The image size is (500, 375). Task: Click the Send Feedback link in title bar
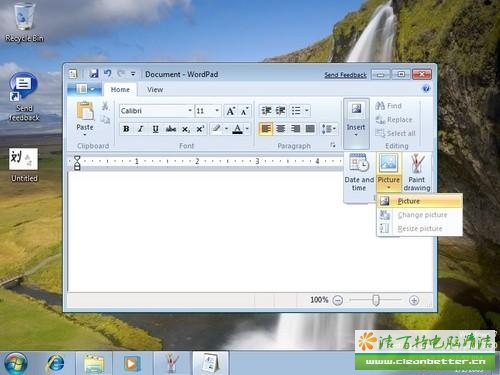pos(345,75)
